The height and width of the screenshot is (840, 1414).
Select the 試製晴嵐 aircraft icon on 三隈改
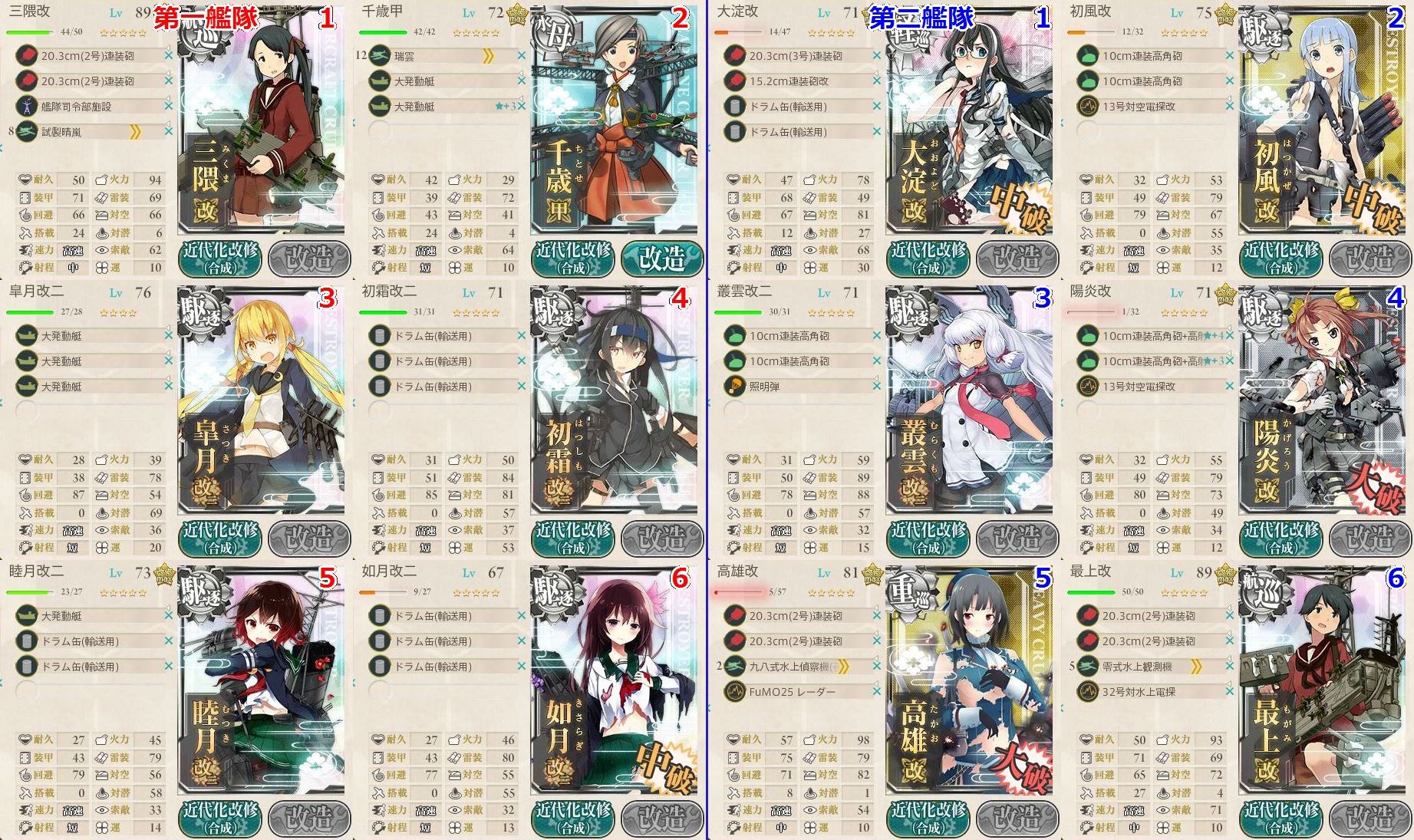[27, 132]
